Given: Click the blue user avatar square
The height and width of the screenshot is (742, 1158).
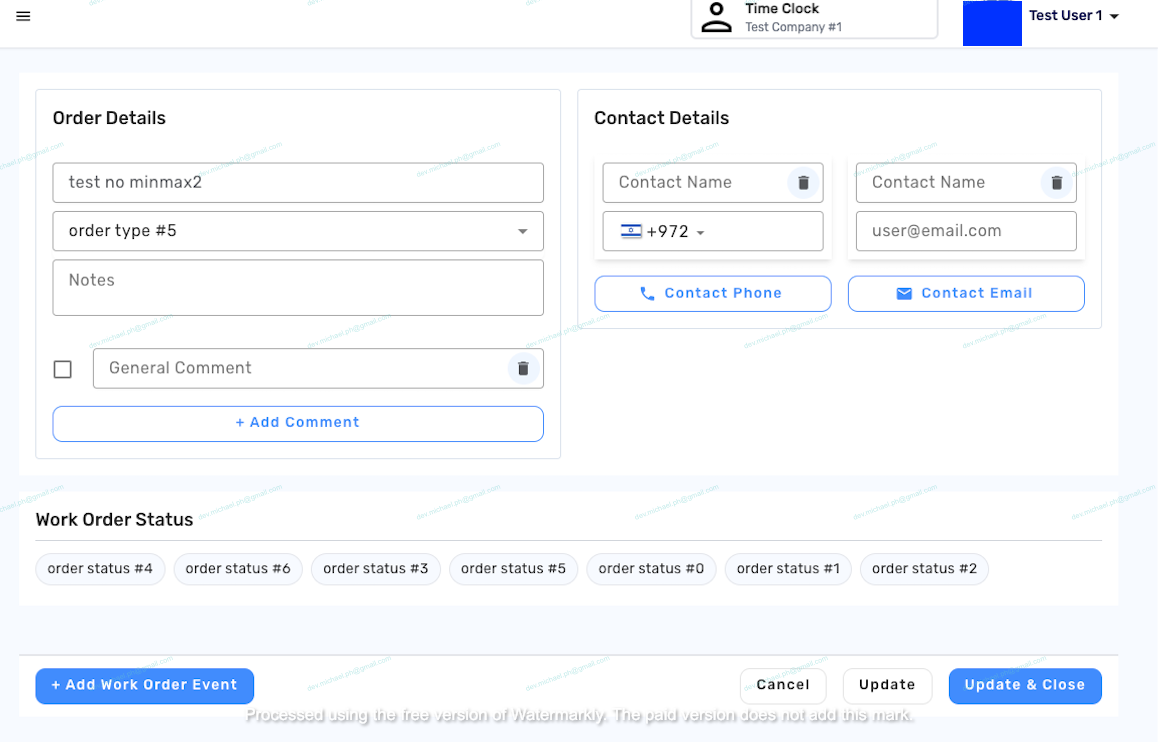Looking at the screenshot, I should (x=992, y=23).
